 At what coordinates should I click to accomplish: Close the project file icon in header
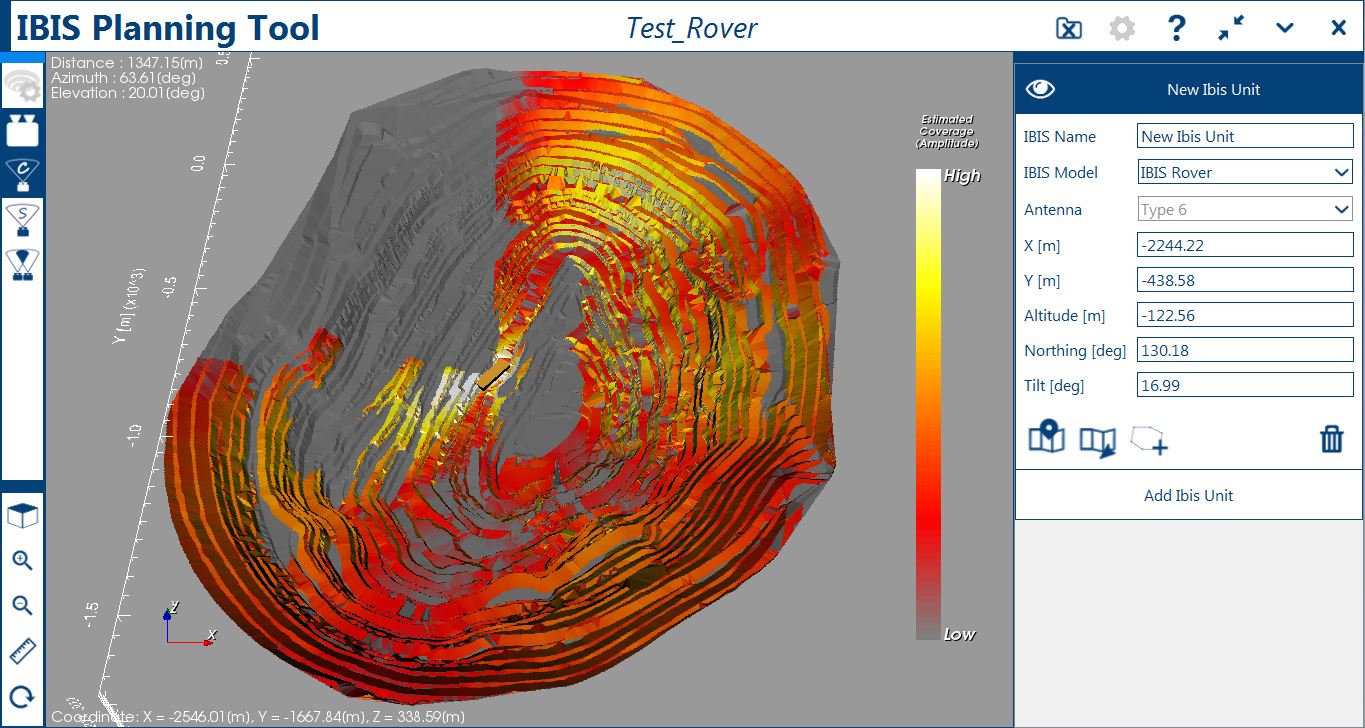[x=1069, y=28]
